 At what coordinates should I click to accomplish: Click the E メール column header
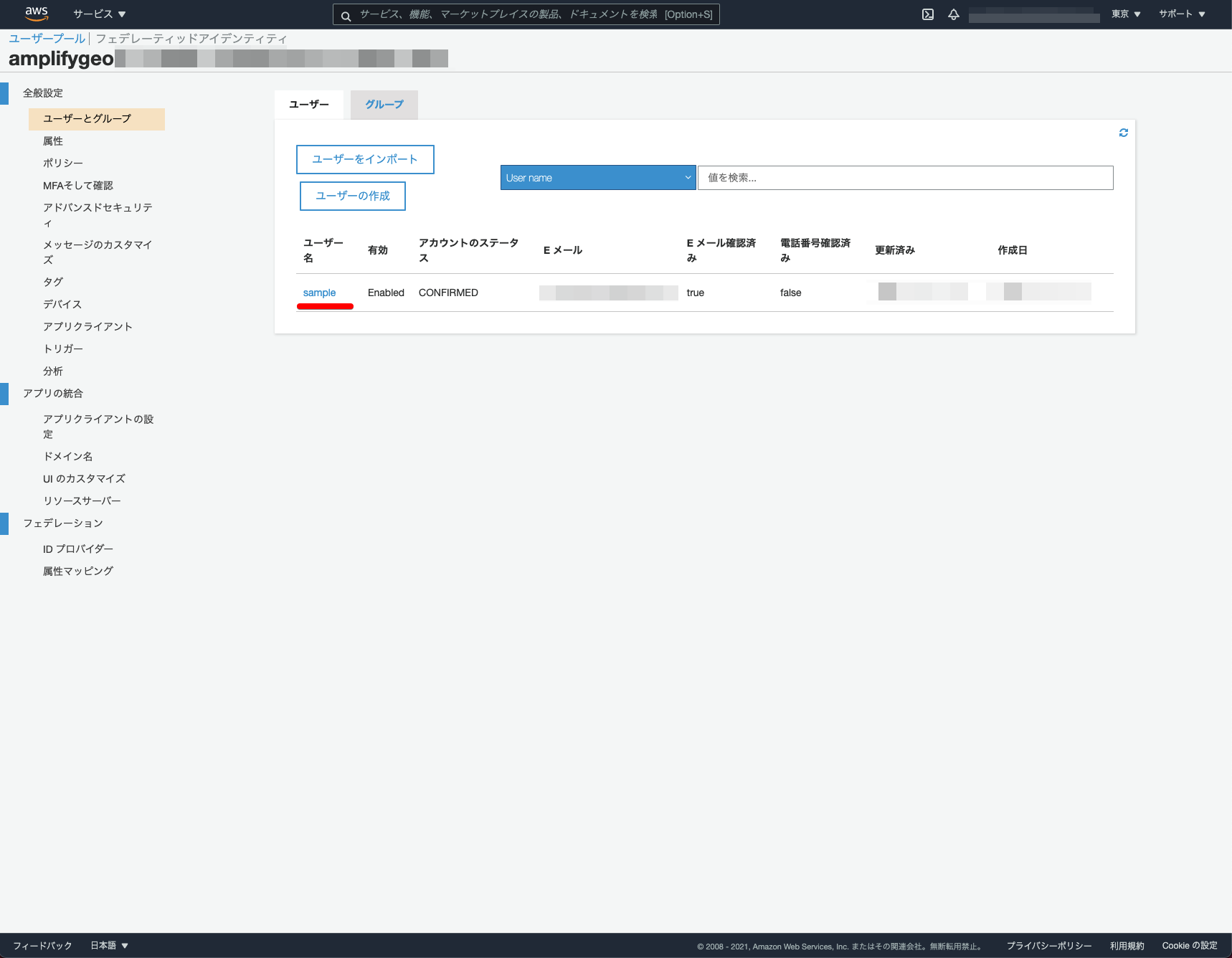[563, 250]
